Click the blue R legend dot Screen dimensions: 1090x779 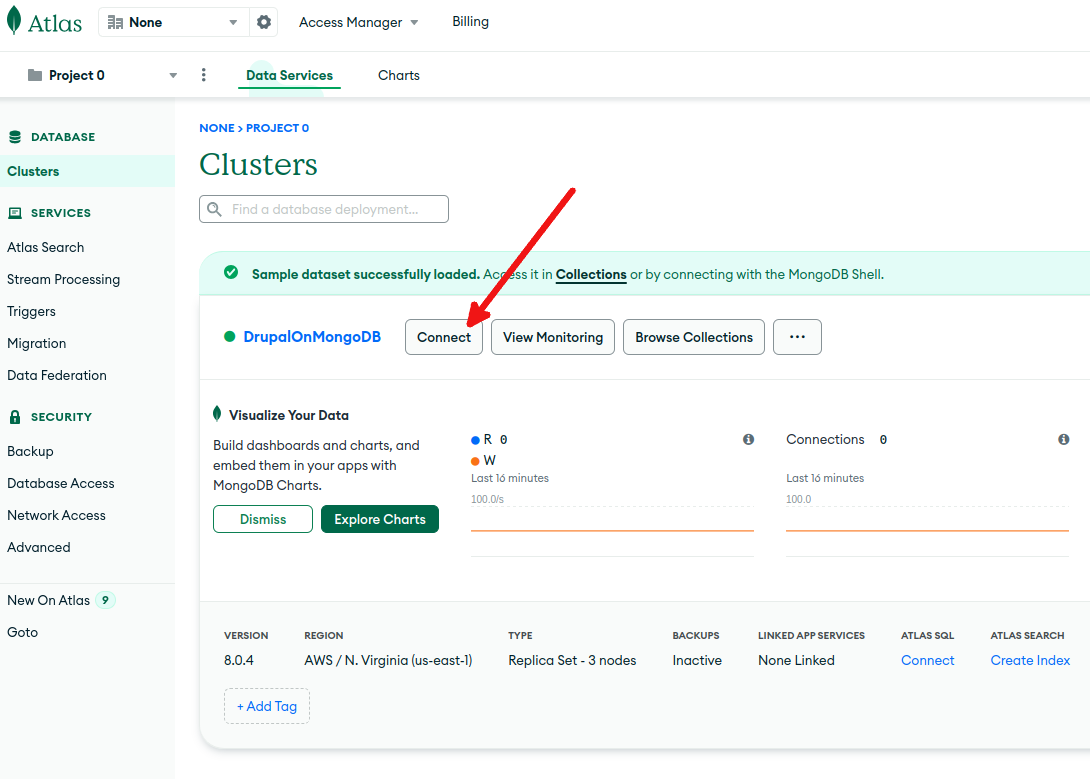tap(475, 440)
